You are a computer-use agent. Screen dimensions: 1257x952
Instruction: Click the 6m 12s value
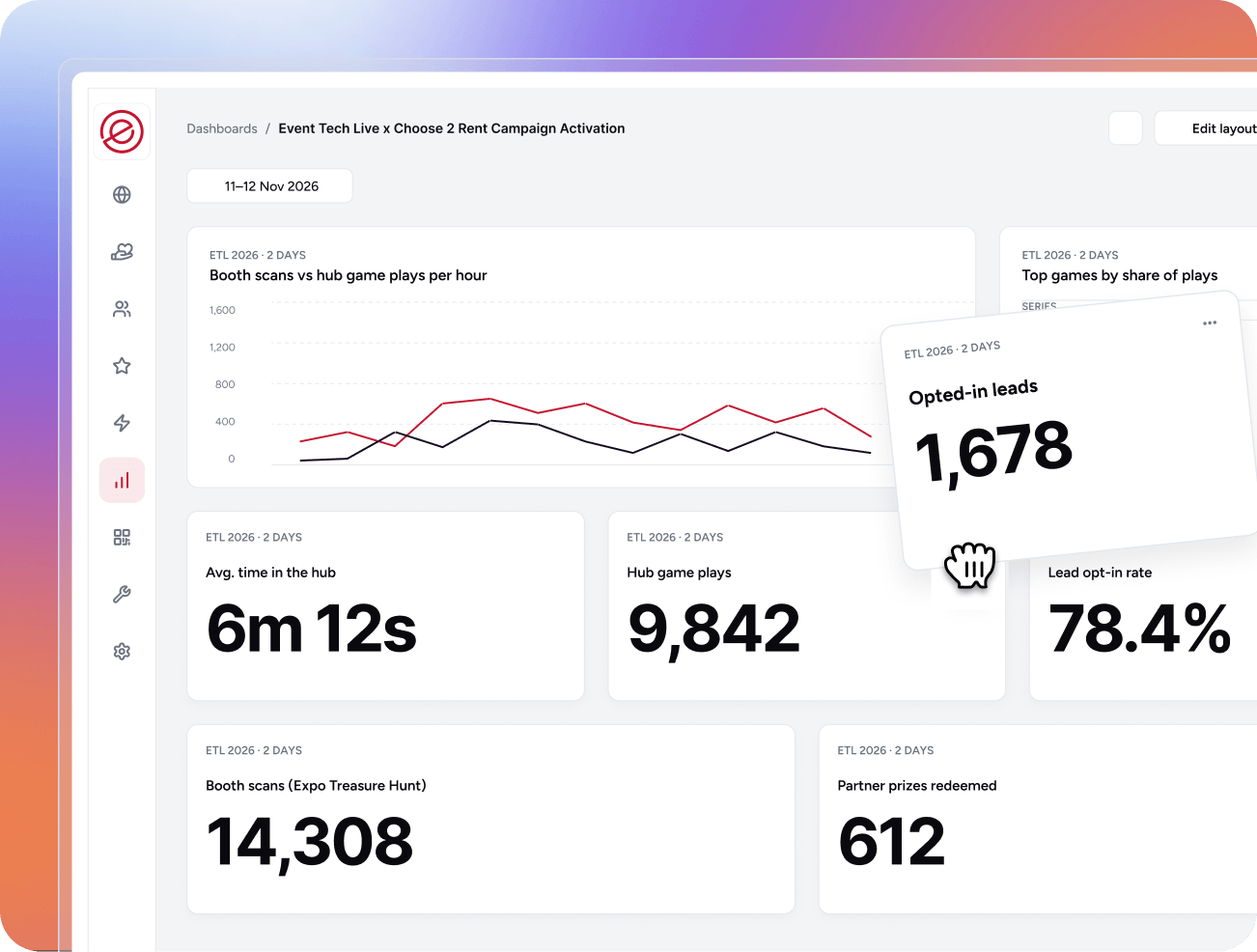(312, 629)
